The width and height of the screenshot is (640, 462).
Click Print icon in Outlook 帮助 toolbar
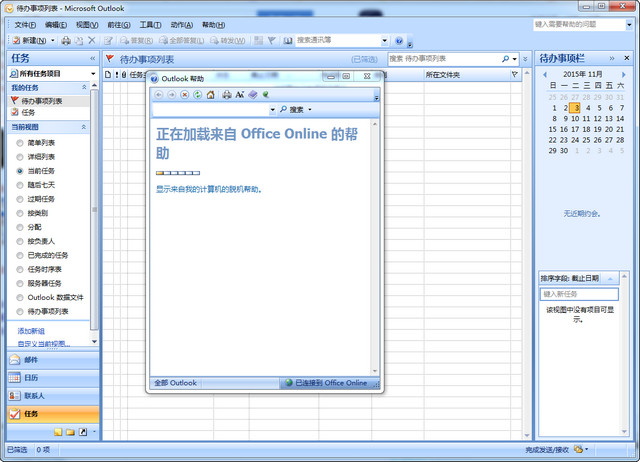point(227,95)
